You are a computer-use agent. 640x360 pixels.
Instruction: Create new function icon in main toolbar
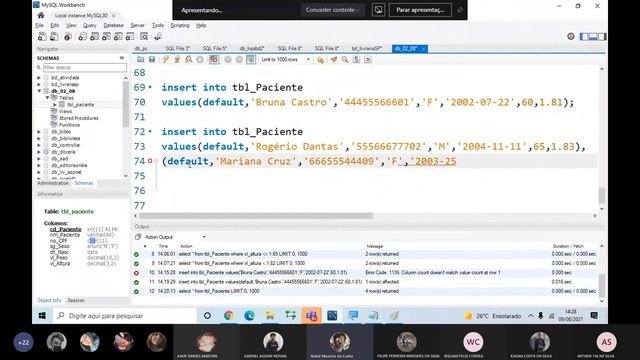130,37
